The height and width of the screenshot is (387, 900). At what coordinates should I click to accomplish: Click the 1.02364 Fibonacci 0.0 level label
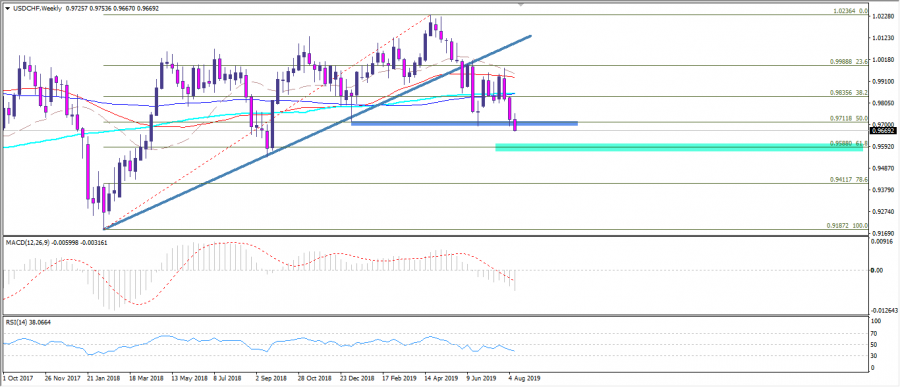click(x=849, y=11)
